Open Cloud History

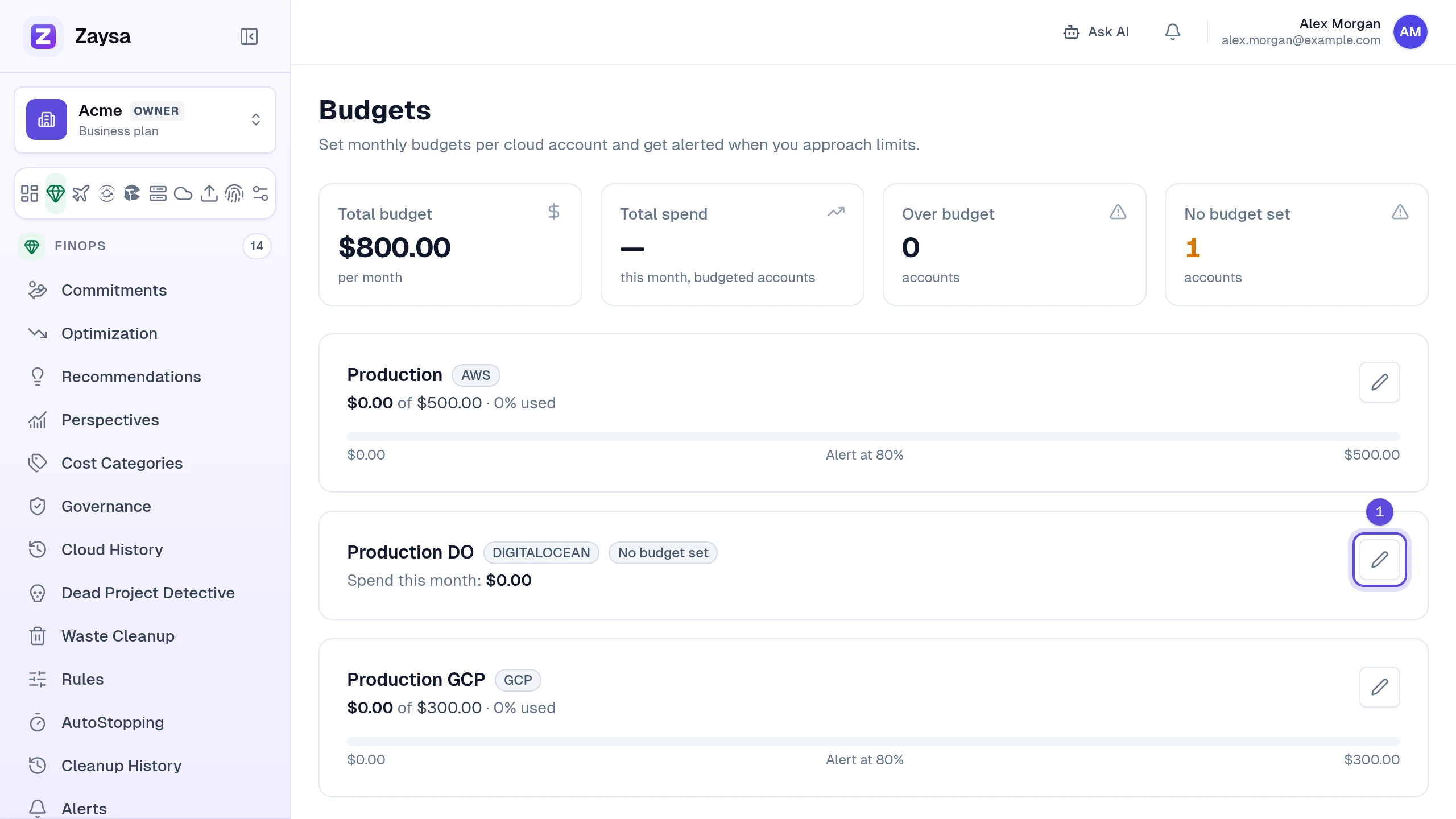pyautogui.click(x=145, y=549)
